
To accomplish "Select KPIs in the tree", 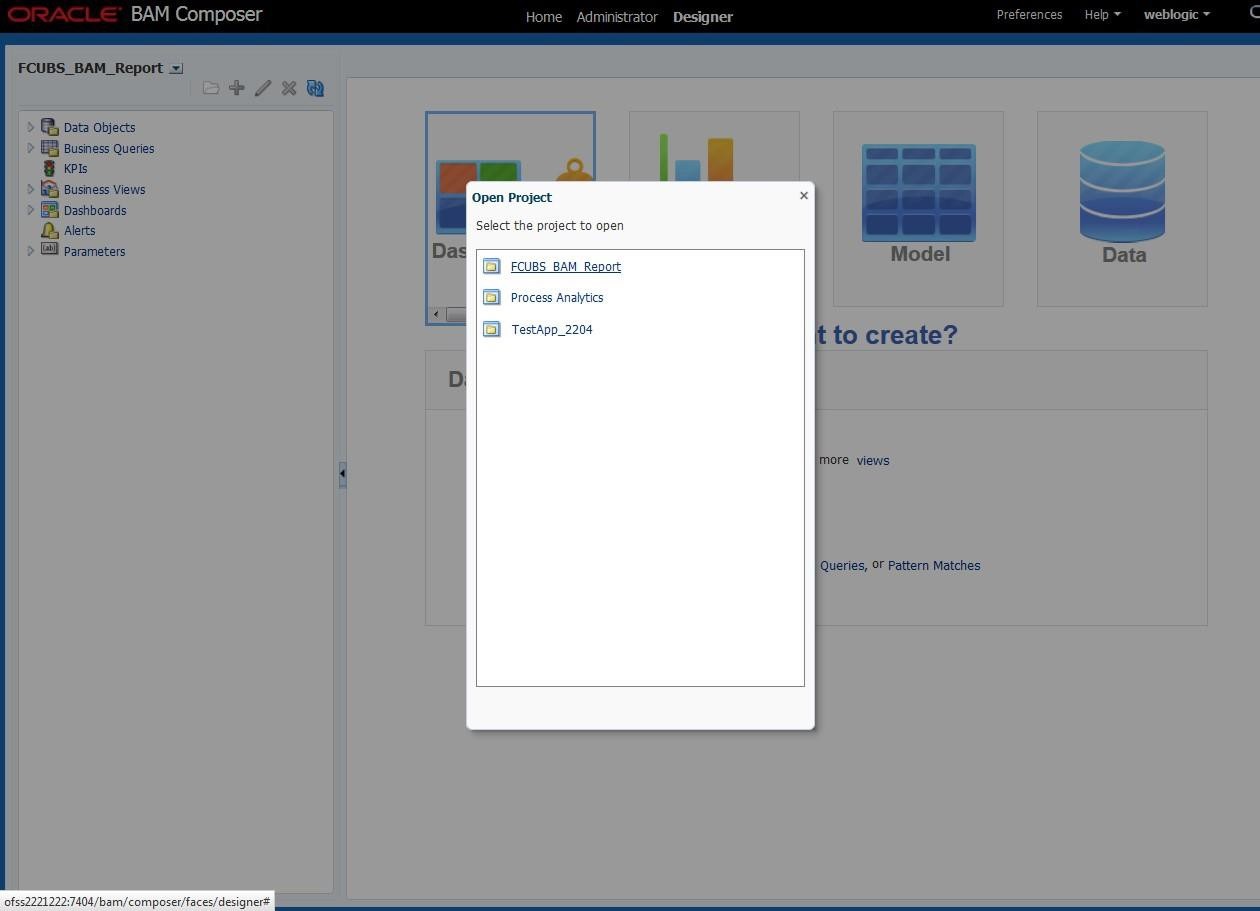I will click(x=75, y=169).
